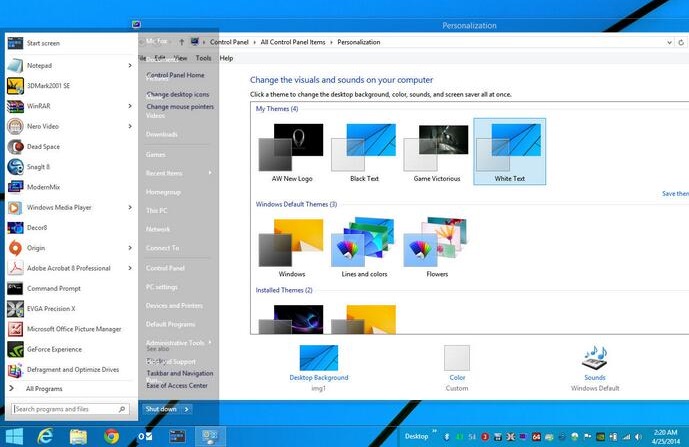
Task: Click the Windows Start button
Action: (x=14, y=436)
